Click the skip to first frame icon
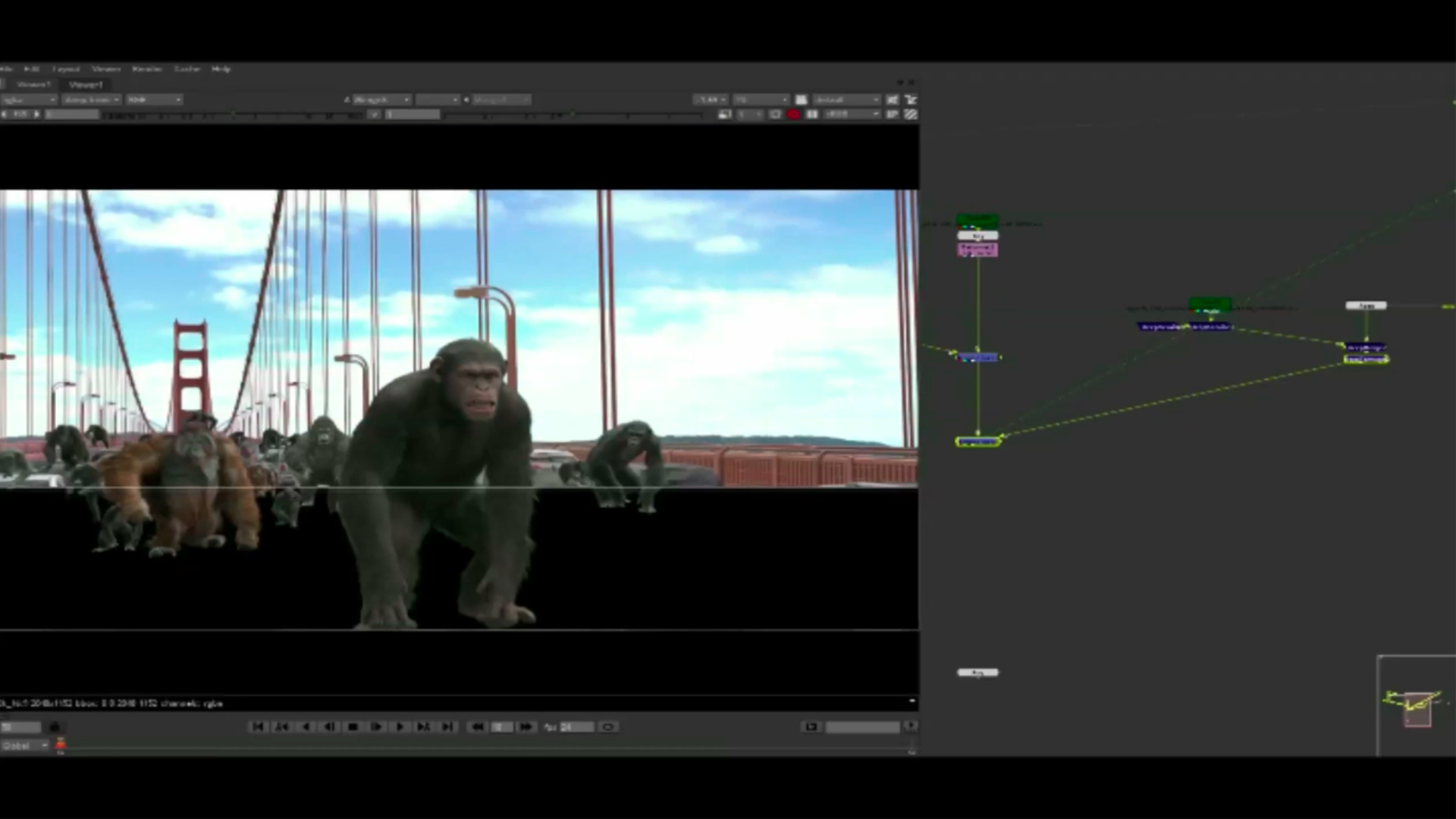 258,726
